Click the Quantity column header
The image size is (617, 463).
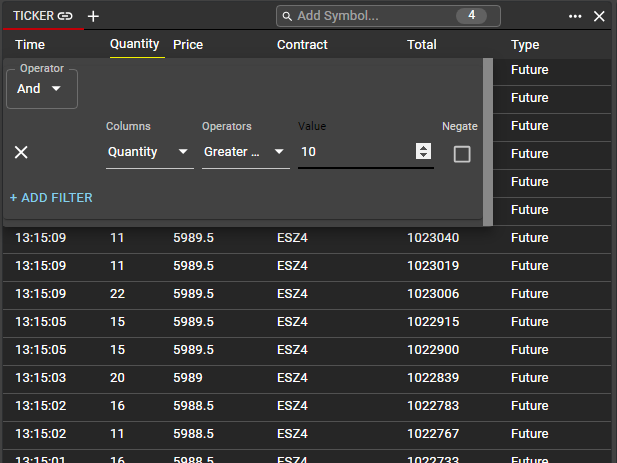(135, 44)
